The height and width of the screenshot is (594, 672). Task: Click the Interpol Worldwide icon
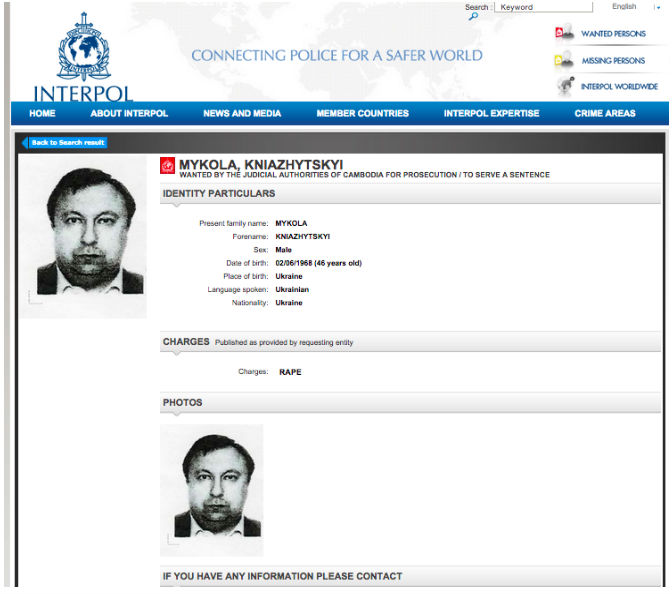point(566,86)
